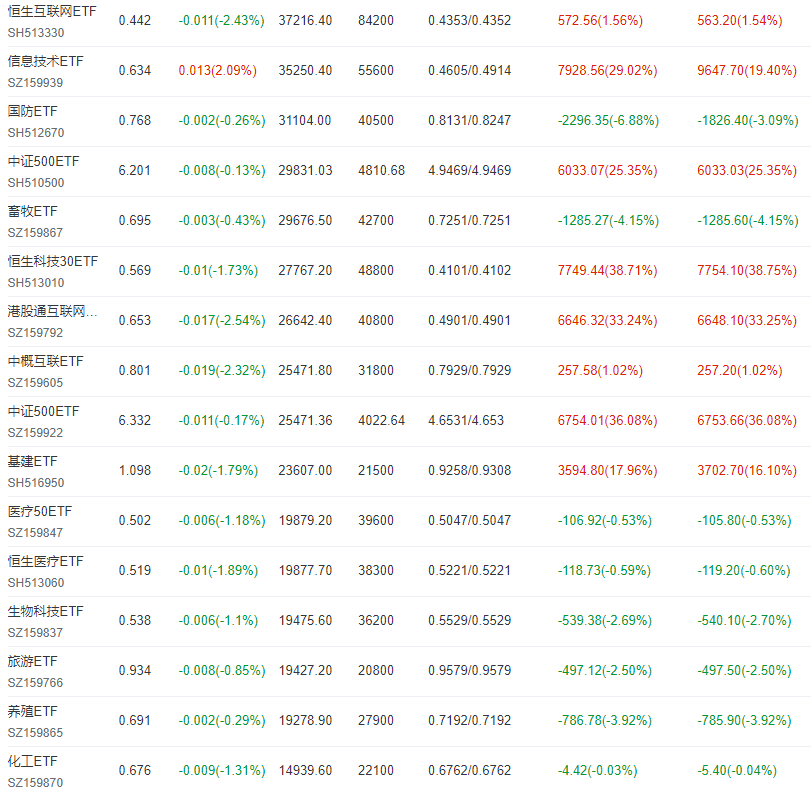Open the 医疗50ETF fund name
Viewport: 811px width, 795px height.
pos(40,511)
